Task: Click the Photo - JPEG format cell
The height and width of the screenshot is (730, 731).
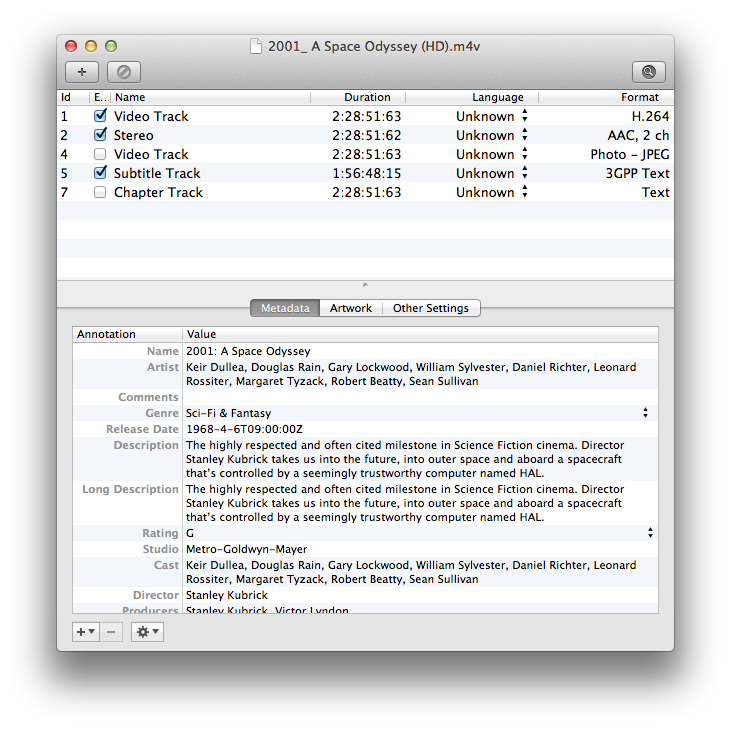Action: click(x=630, y=154)
